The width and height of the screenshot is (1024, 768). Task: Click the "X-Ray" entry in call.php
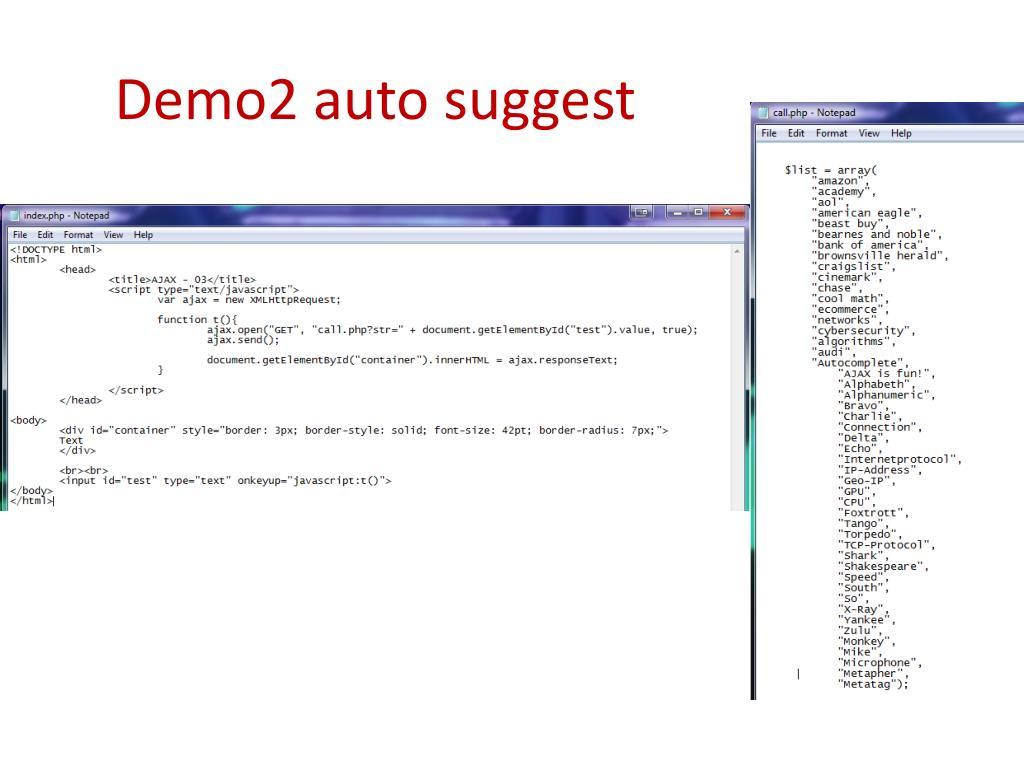point(863,609)
